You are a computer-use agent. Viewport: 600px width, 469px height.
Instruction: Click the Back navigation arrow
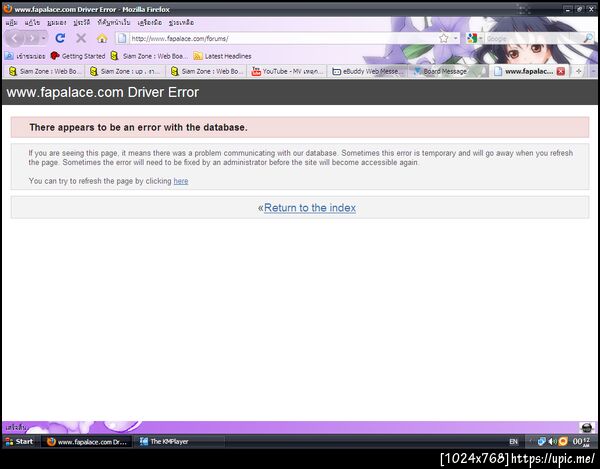[15, 38]
